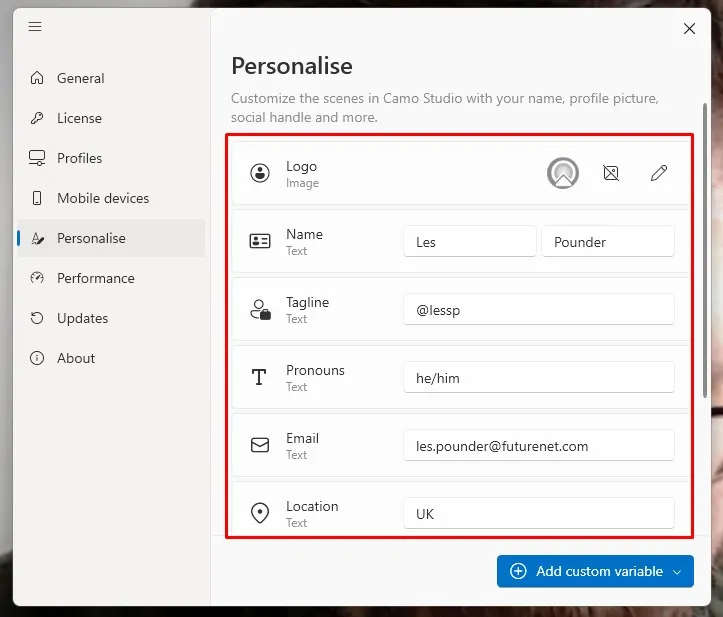Open the License section

79,118
